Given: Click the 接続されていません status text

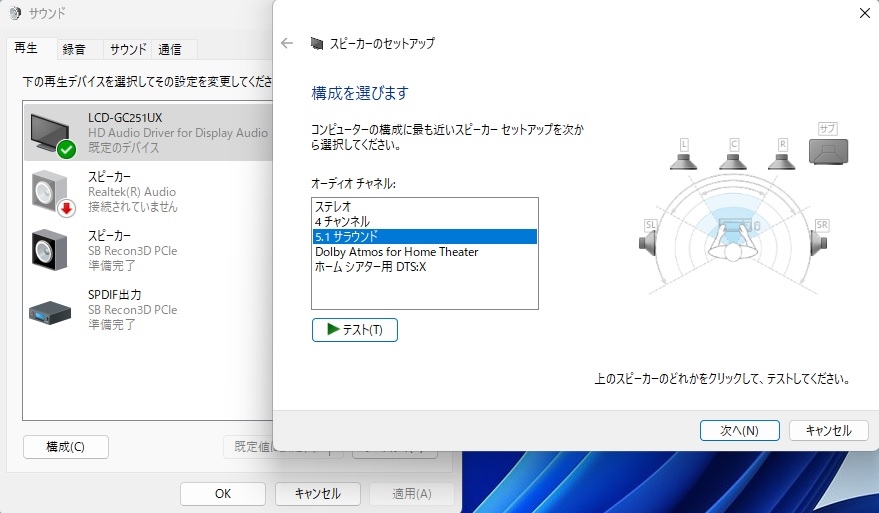Looking at the screenshot, I should point(132,207).
